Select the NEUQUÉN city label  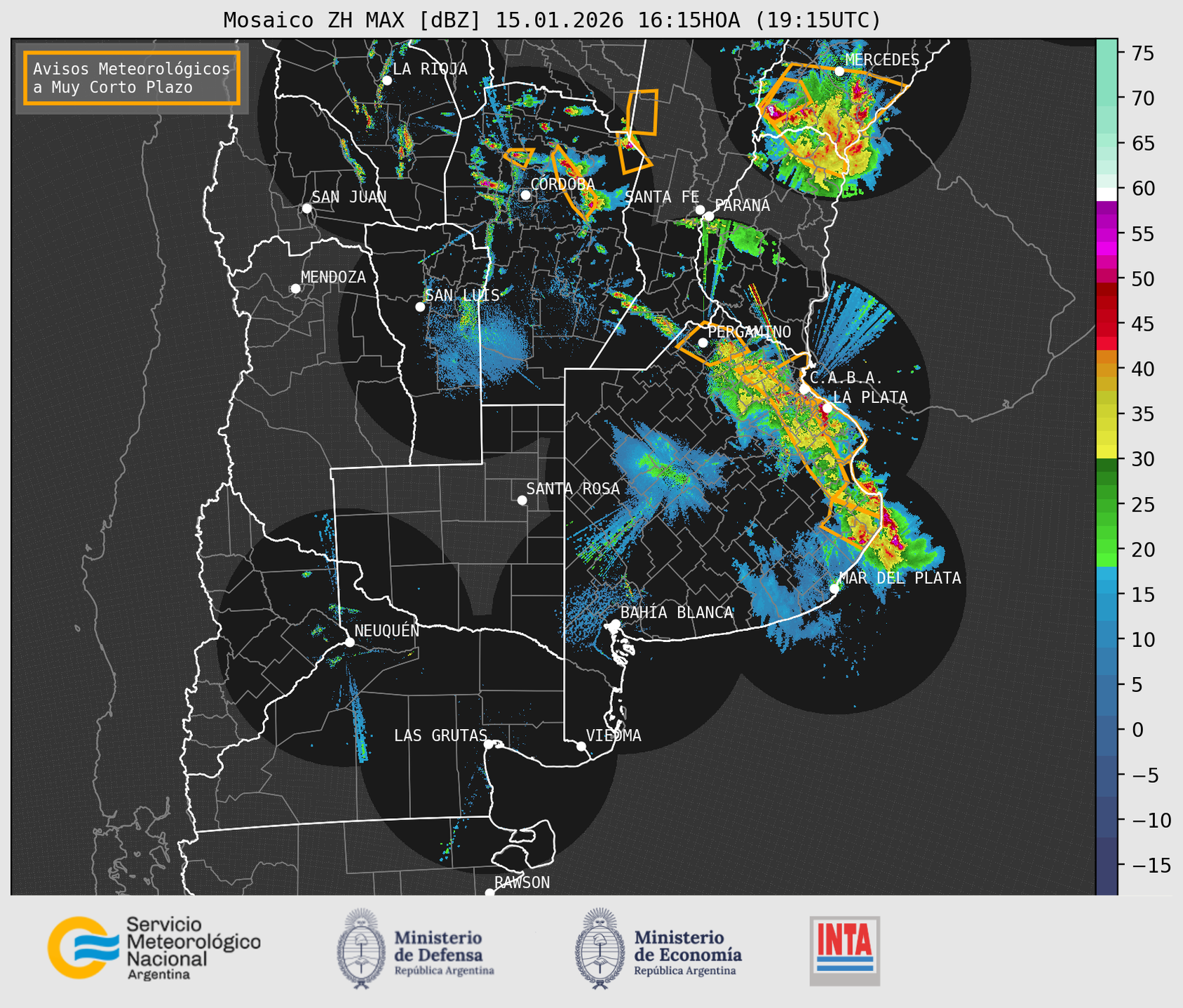click(387, 630)
